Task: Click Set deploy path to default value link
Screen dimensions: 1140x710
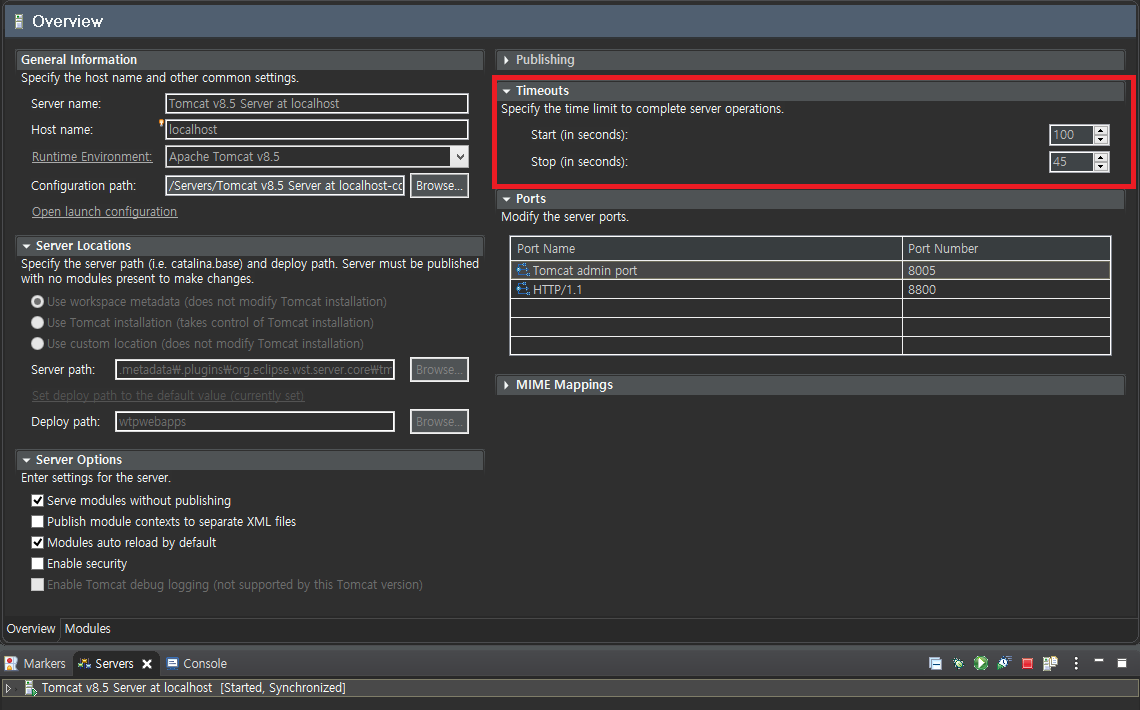Action: pos(168,395)
